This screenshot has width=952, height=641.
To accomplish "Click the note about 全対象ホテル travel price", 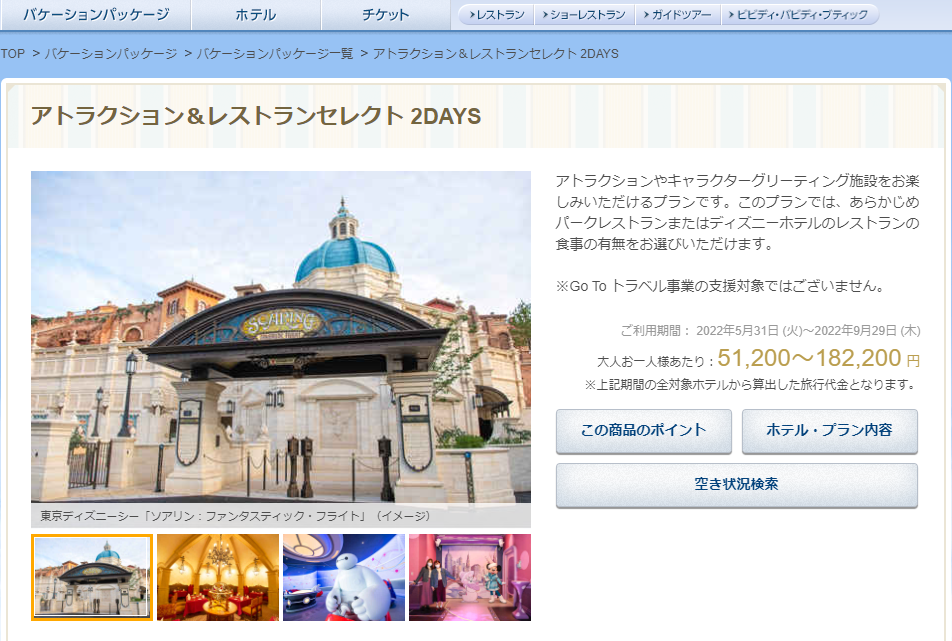I will [750, 385].
